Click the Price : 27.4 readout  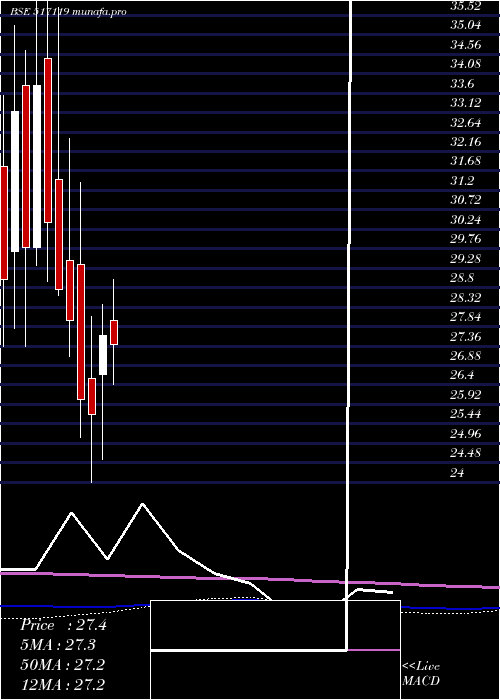[x=63, y=625]
